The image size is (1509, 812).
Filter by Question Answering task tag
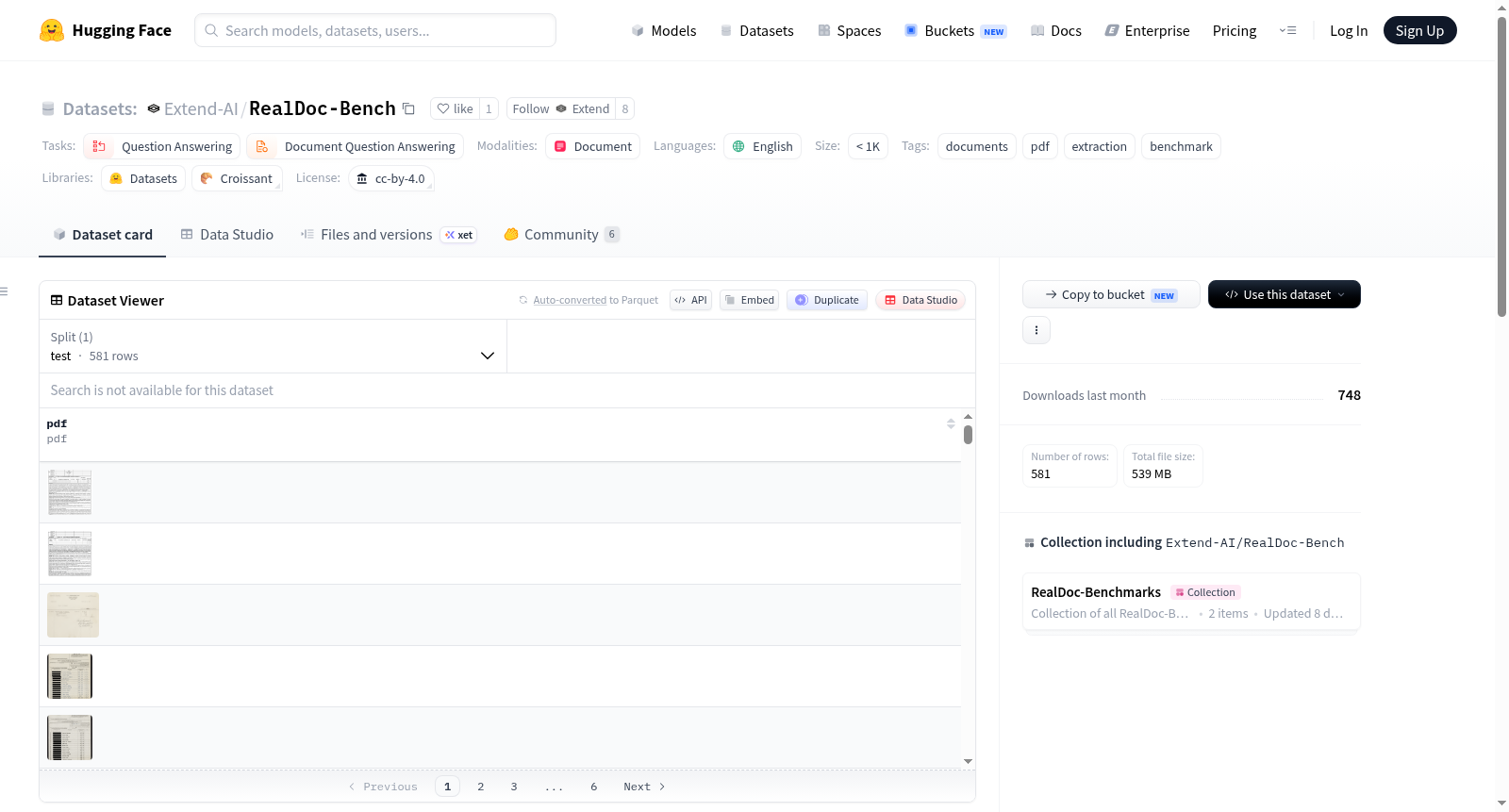tap(162, 146)
